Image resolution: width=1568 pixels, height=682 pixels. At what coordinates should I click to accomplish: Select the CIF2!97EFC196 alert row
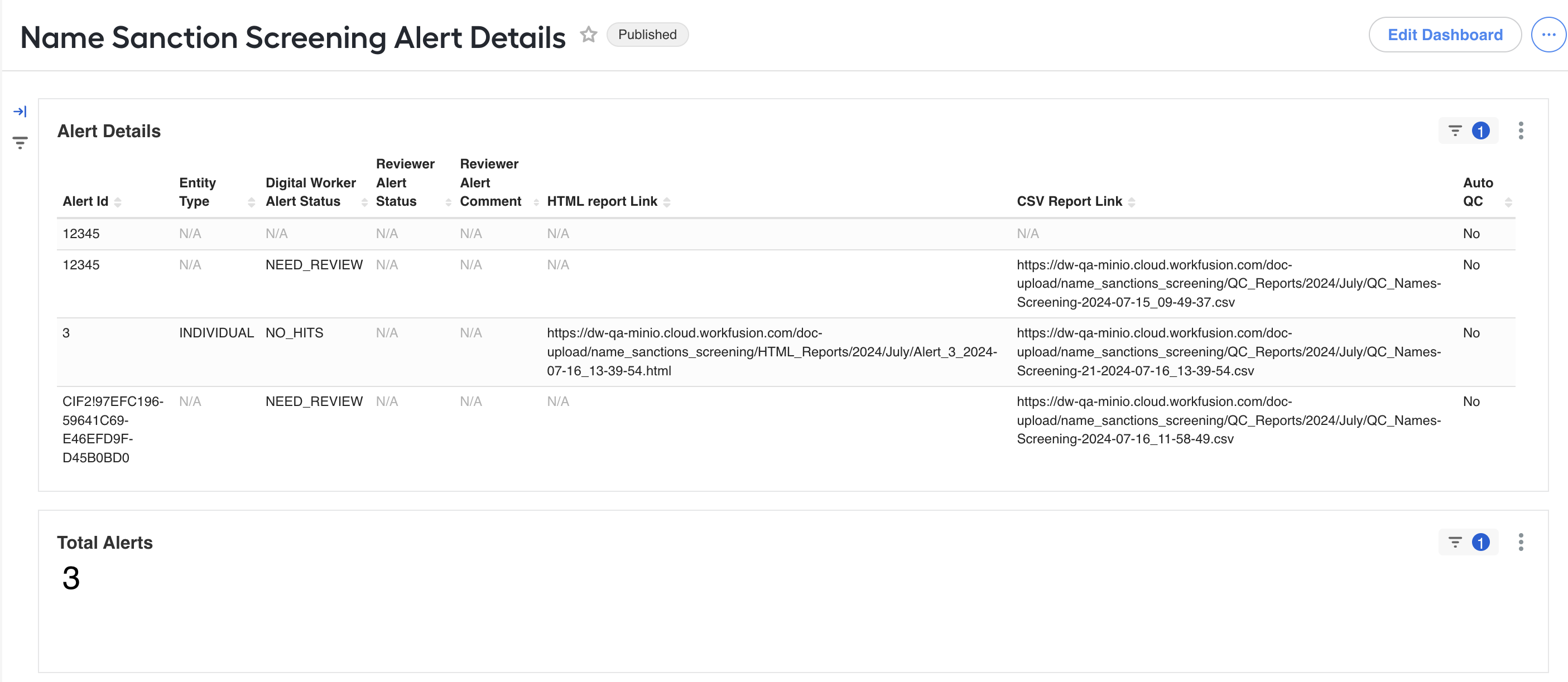pyautogui.click(x=786, y=429)
